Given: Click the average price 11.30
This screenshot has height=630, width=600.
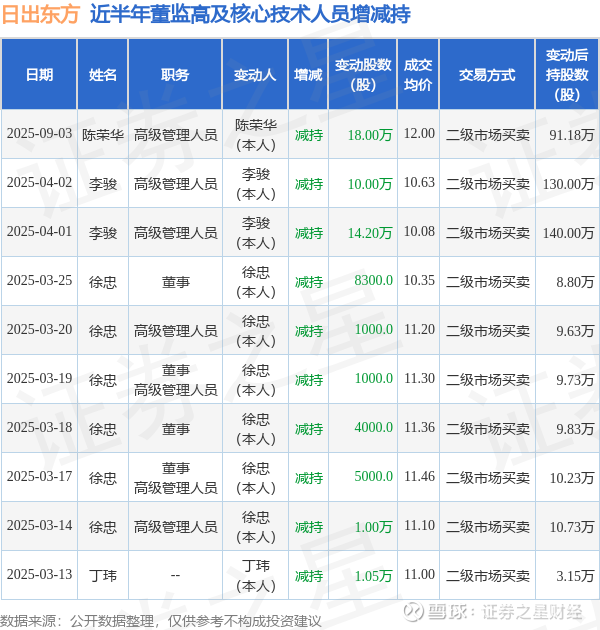Looking at the screenshot, I should pos(419,379).
